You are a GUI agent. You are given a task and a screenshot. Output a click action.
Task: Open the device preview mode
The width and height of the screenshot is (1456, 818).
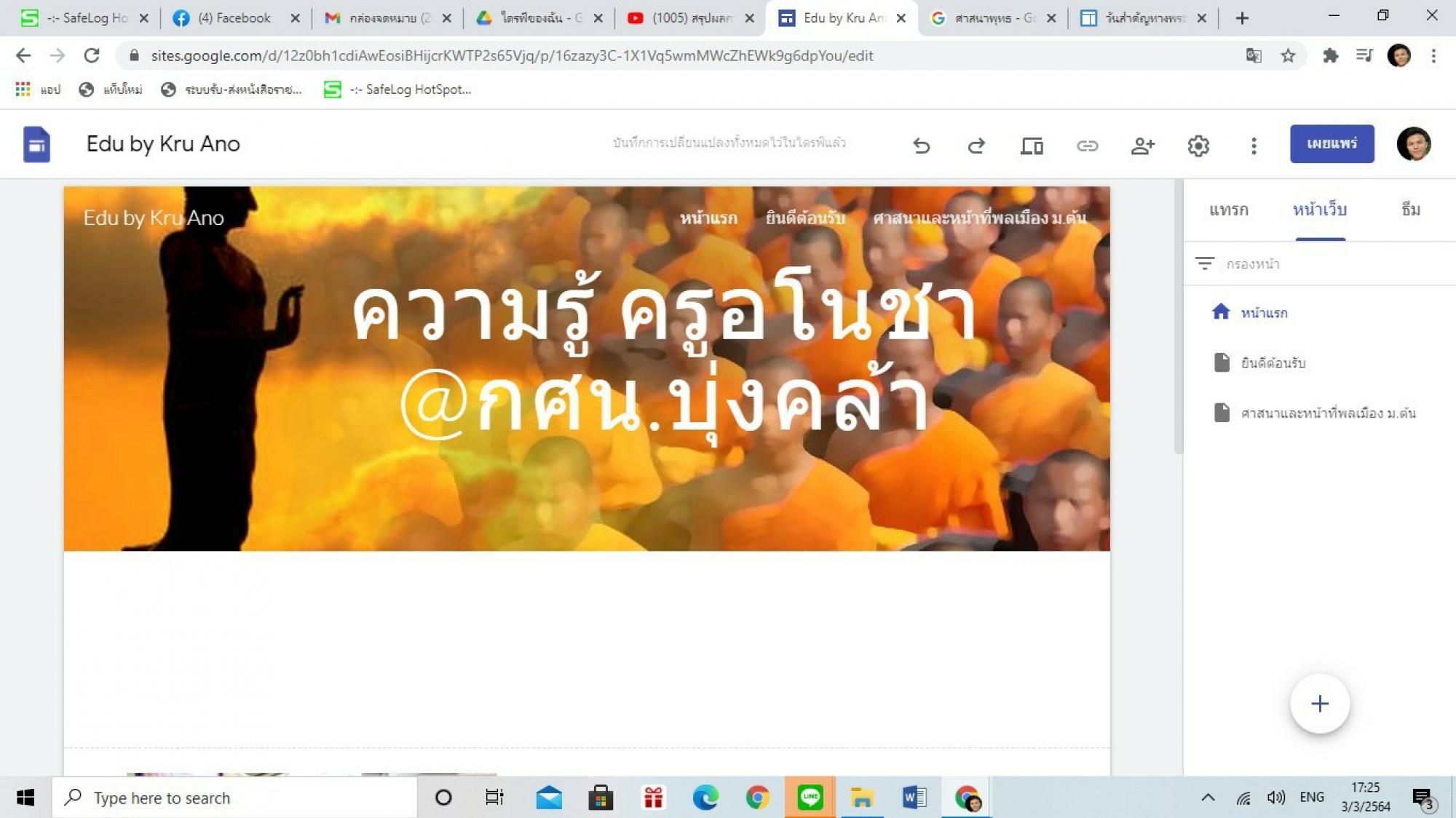[1032, 146]
